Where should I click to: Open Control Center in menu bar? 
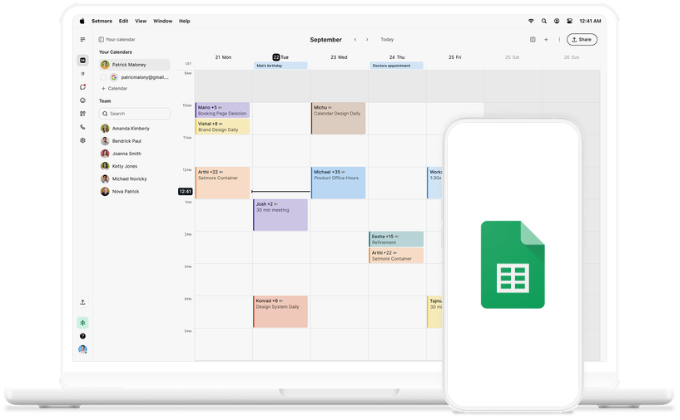569,21
